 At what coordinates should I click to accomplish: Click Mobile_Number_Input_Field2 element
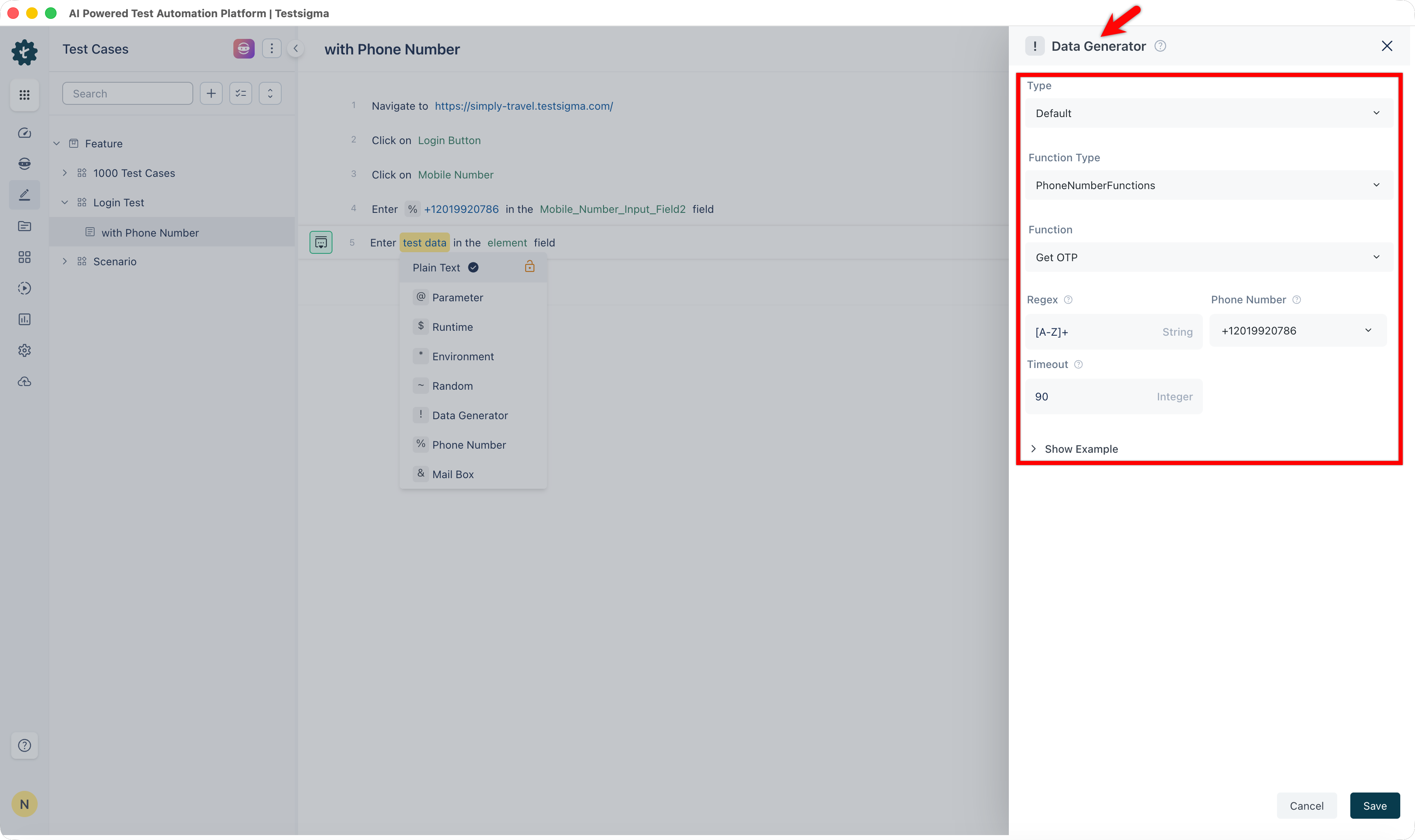613,210
